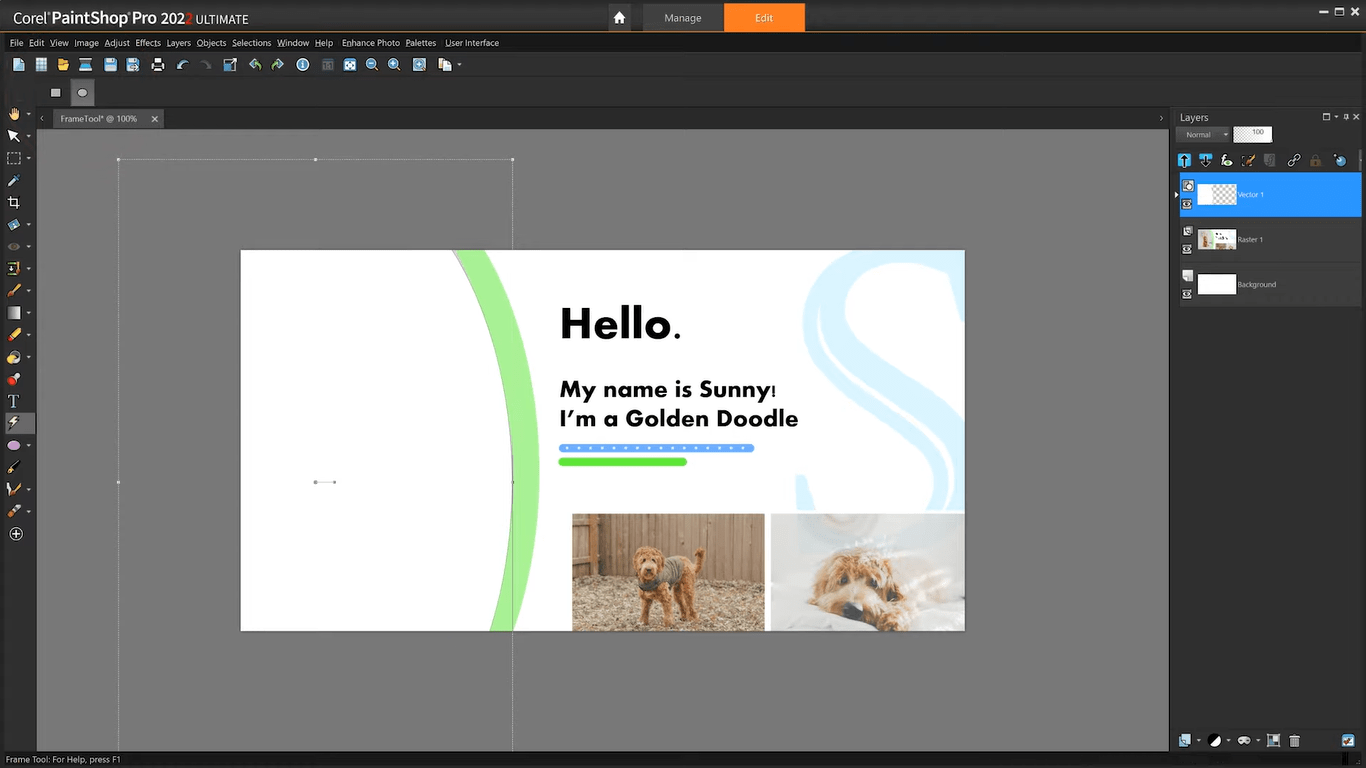The image size is (1366, 768).
Task: Toggle Layers panel auto-hide pin
Action: pos(1346,117)
